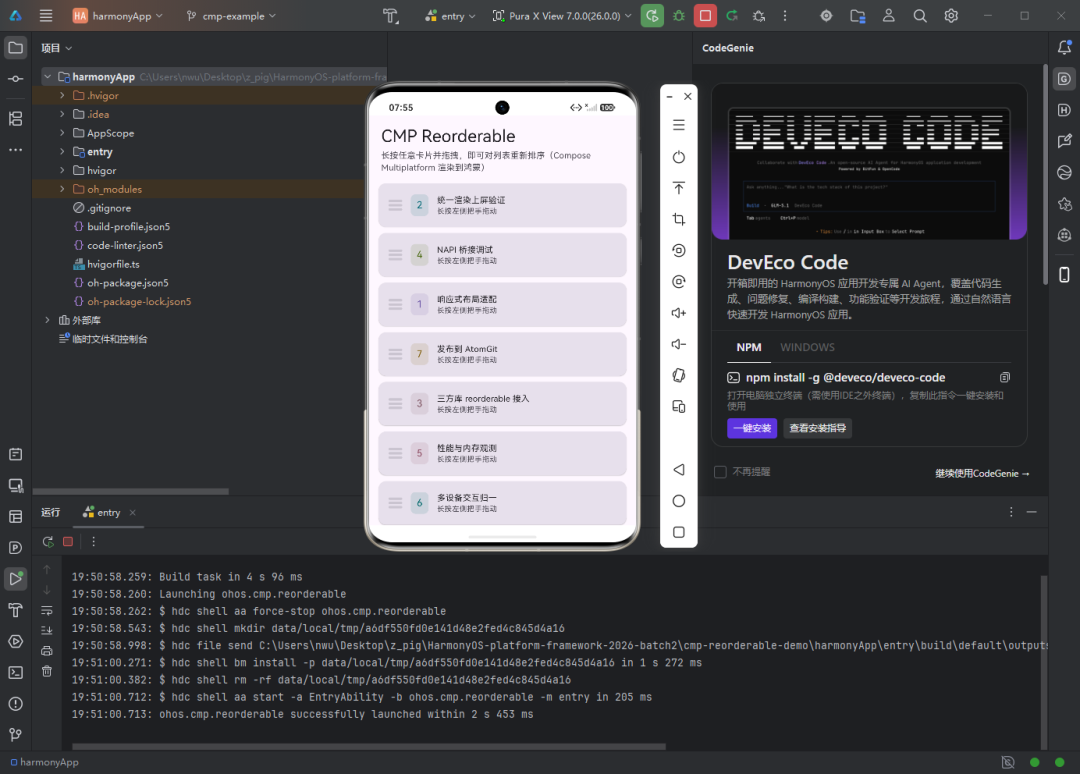
Task: Expand the oh_modules folder
Action: click(x=62, y=189)
